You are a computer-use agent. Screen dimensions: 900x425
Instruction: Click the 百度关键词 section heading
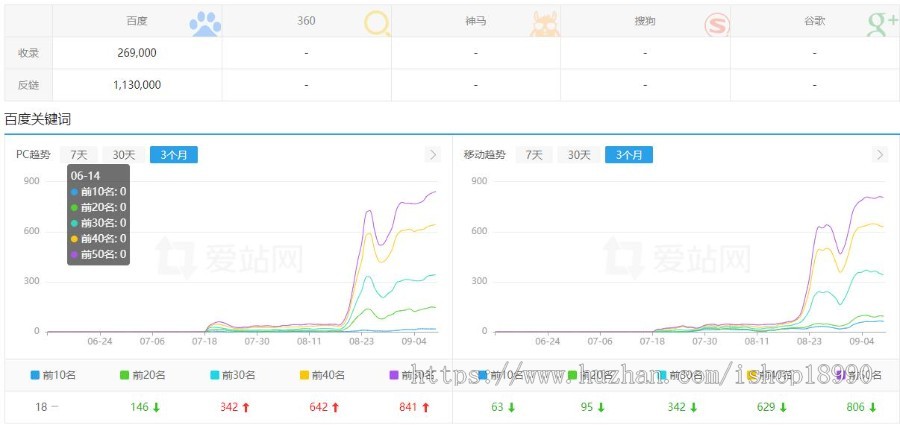click(37, 119)
